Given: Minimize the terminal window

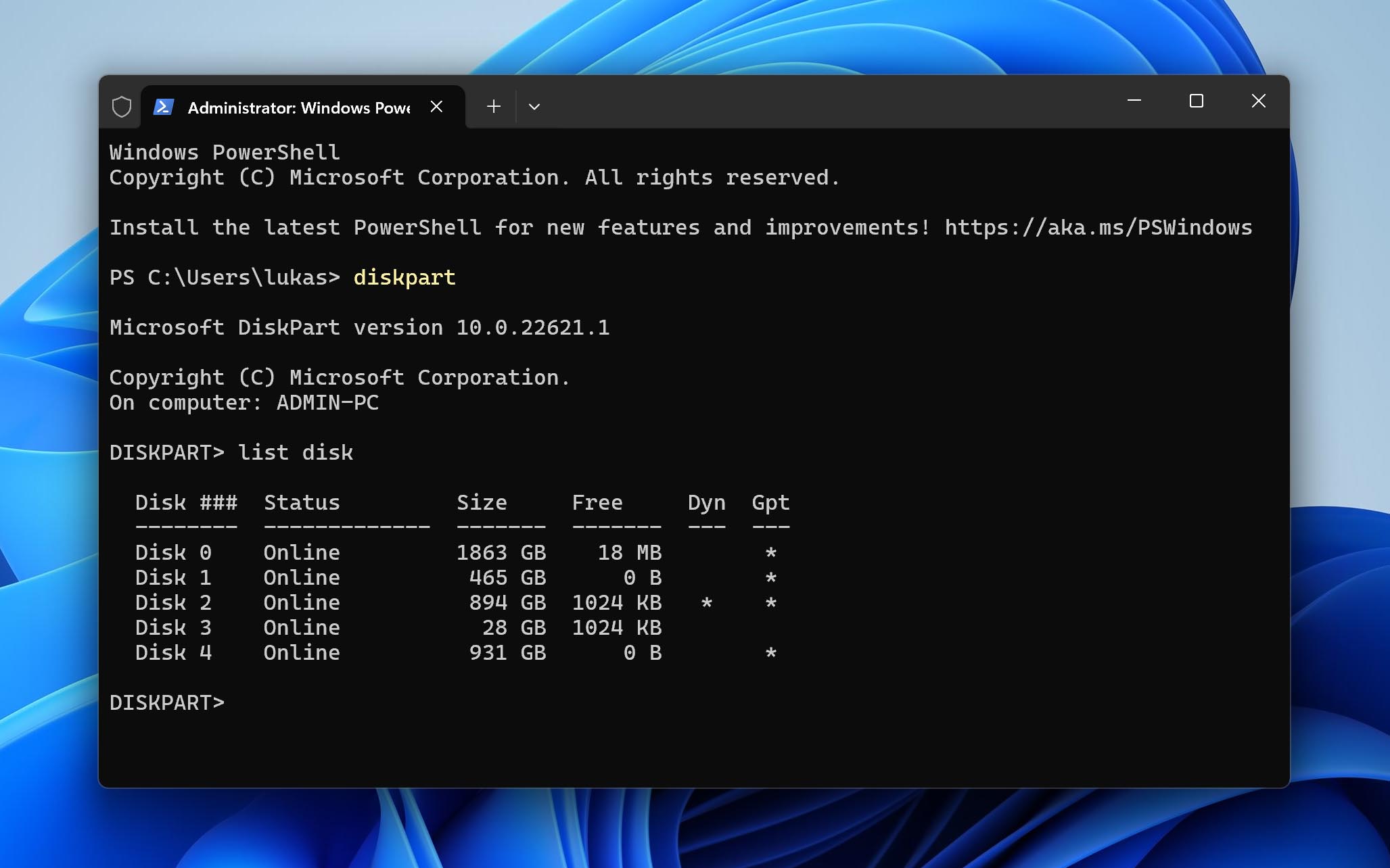Looking at the screenshot, I should 1134,101.
